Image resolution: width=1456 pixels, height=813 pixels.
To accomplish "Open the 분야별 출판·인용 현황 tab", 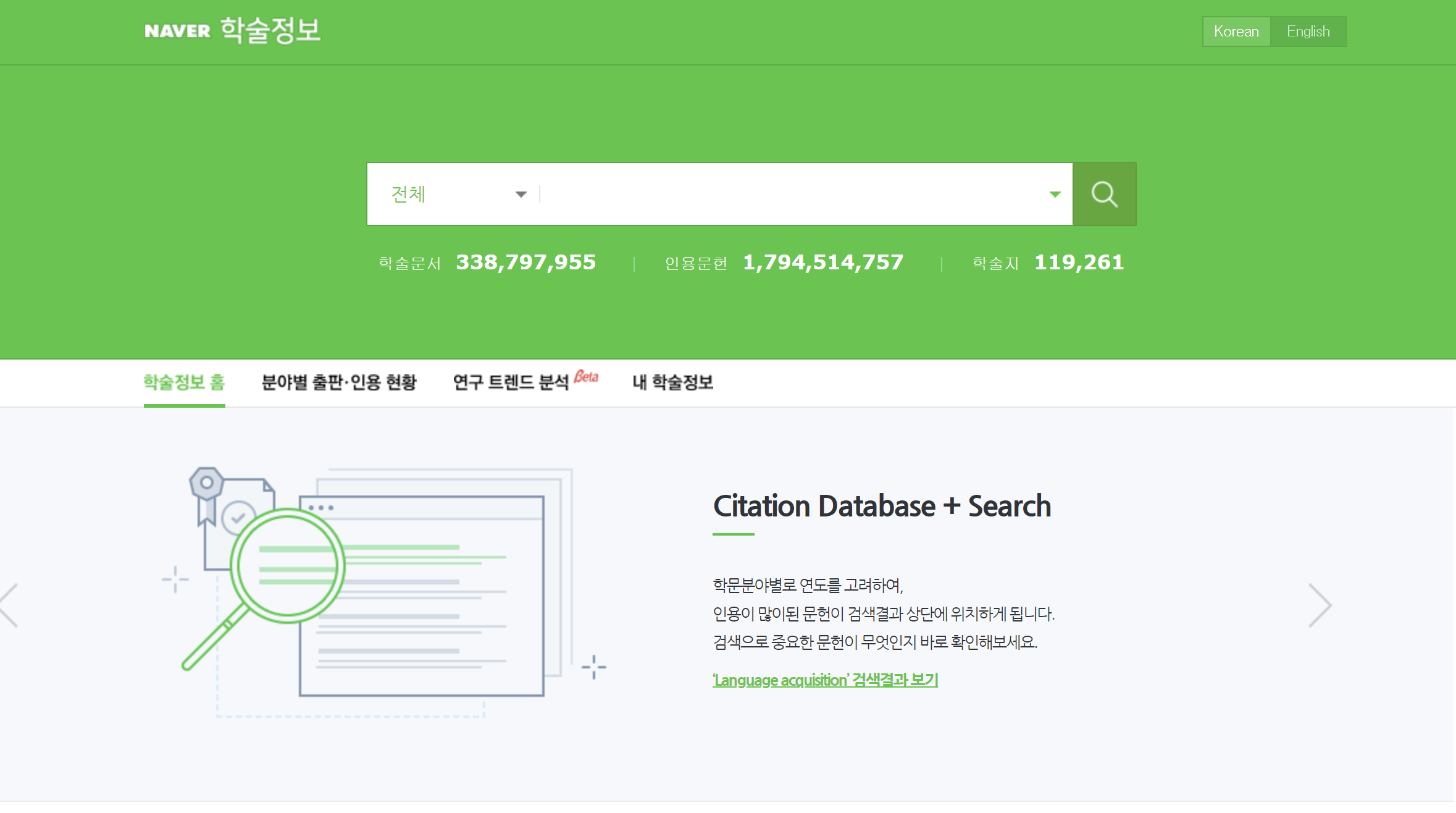I will point(339,382).
